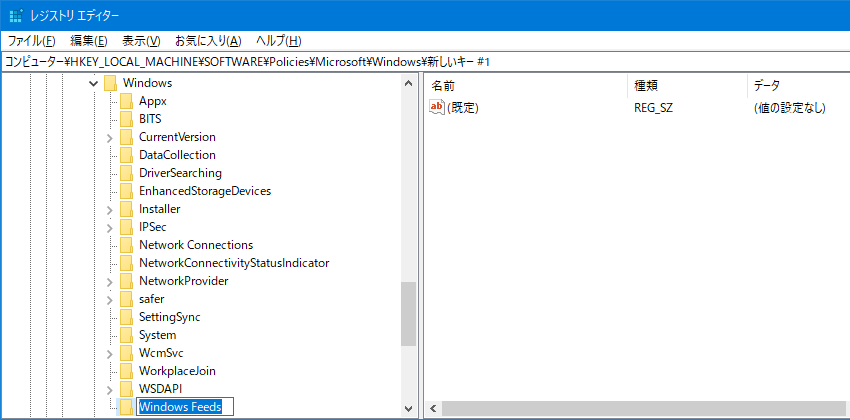Click the Windows Feeds folder icon
Viewport: 850px width, 420px height.
coord(126,407)
